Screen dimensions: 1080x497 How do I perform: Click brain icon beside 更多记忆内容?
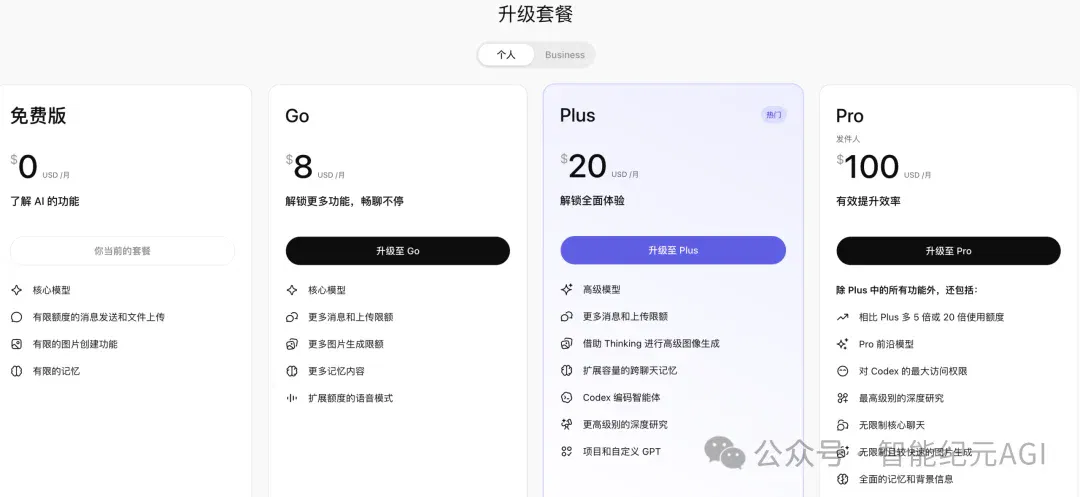click(x=292, y=371)
